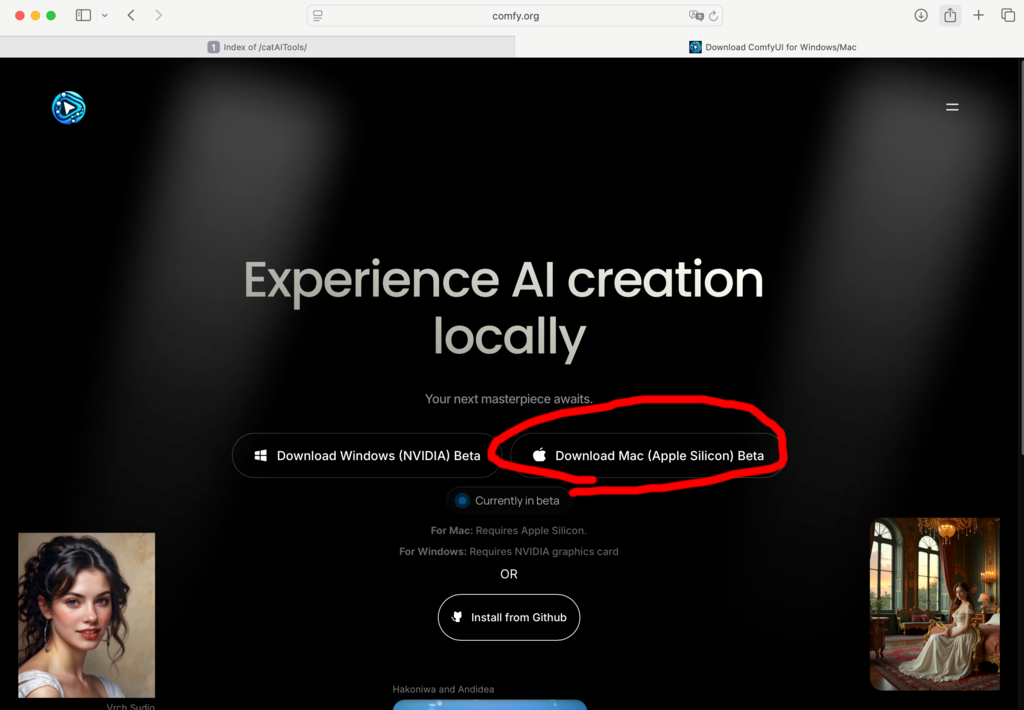The image size is (1024, 710).
Task: Click the Hakoniwa and Andidea credit text
Action: pos(443,689)
